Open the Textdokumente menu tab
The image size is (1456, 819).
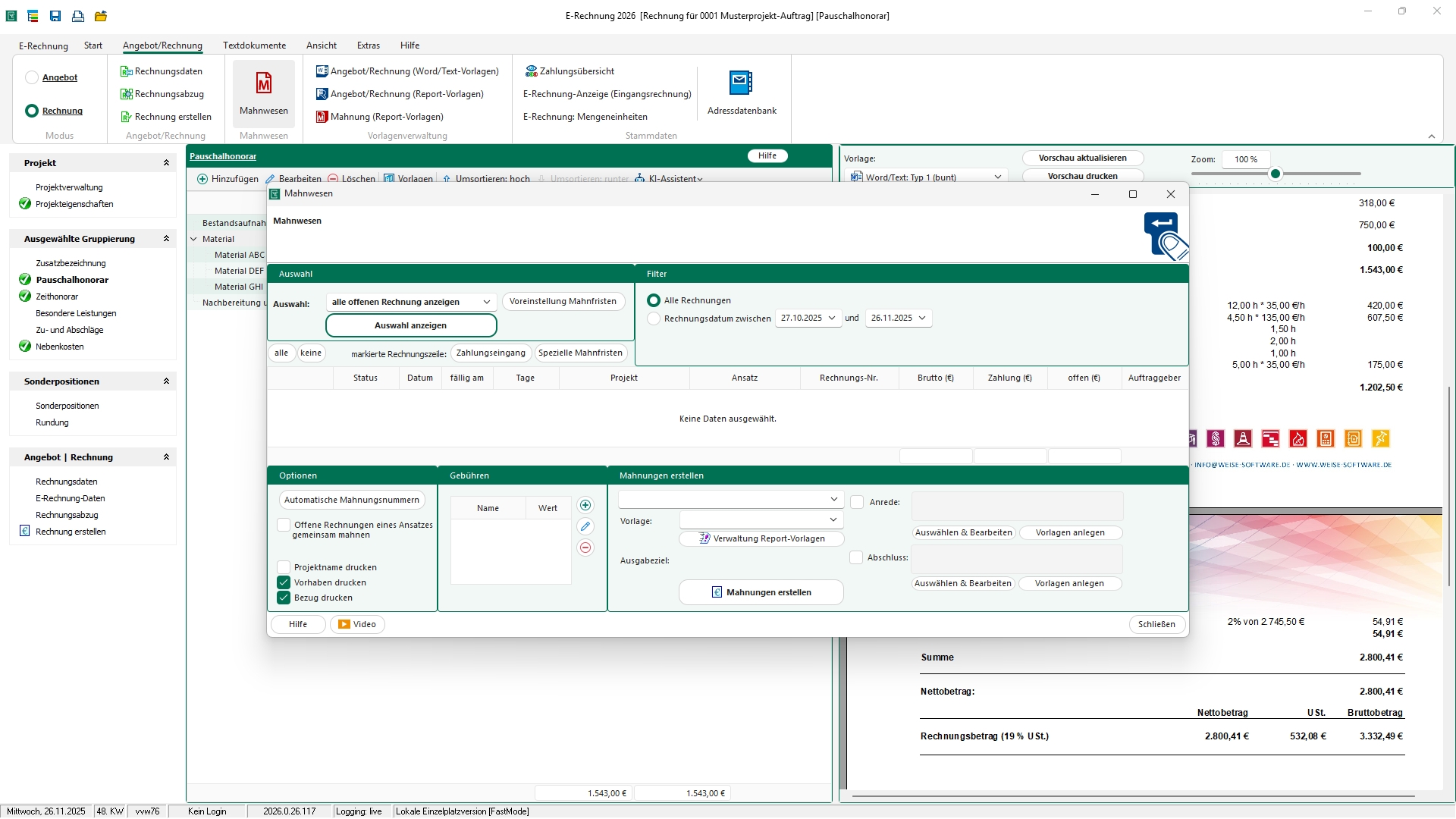click(254, 45)
